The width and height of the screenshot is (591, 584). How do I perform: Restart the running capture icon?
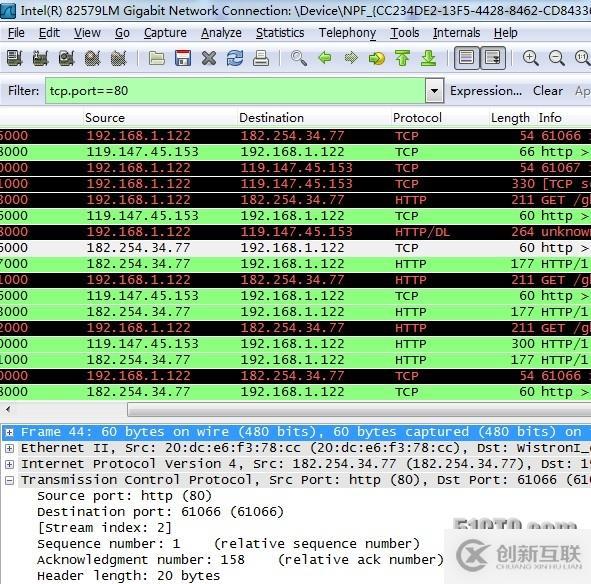119,58
